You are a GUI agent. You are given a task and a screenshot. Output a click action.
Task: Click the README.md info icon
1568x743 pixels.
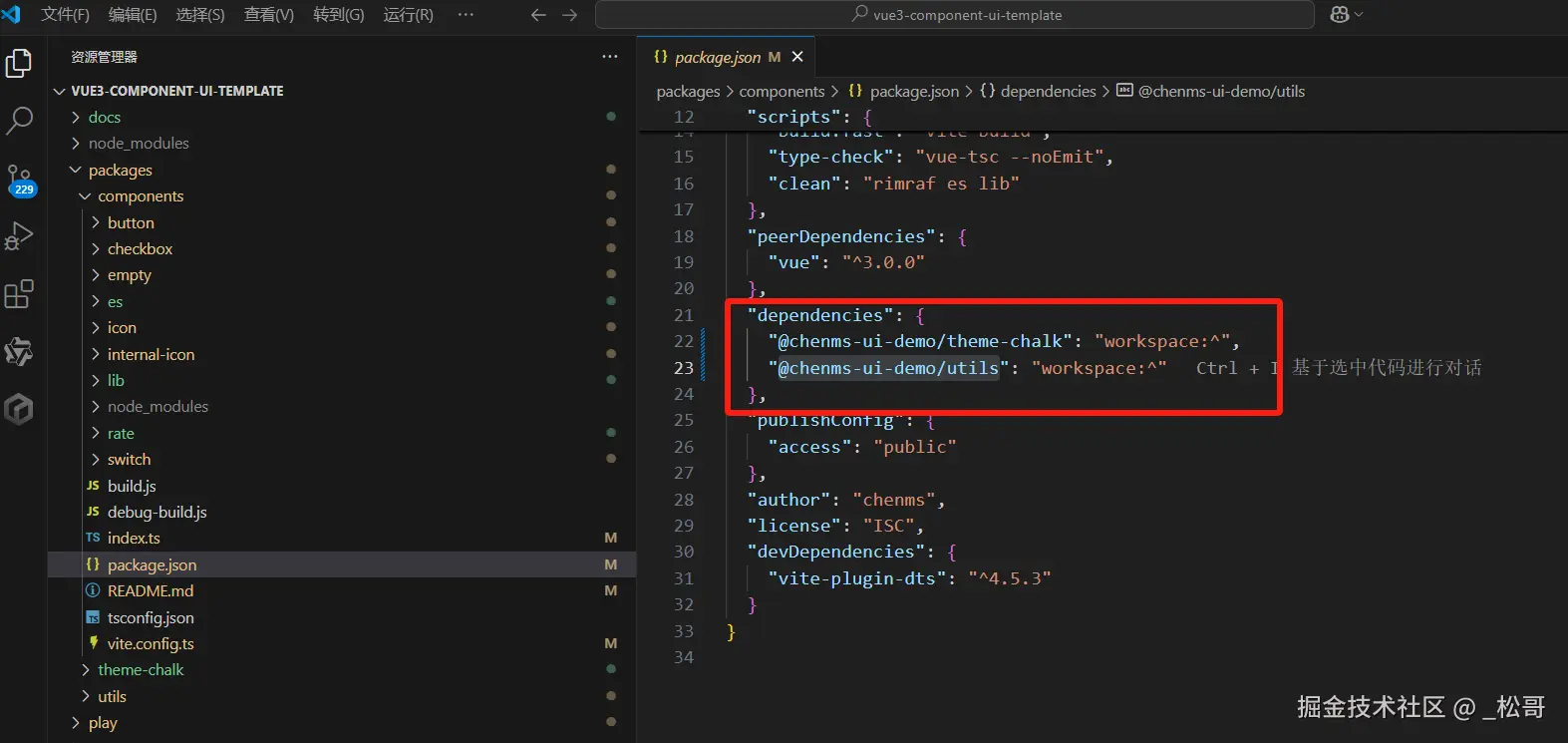tap(93, 590)
